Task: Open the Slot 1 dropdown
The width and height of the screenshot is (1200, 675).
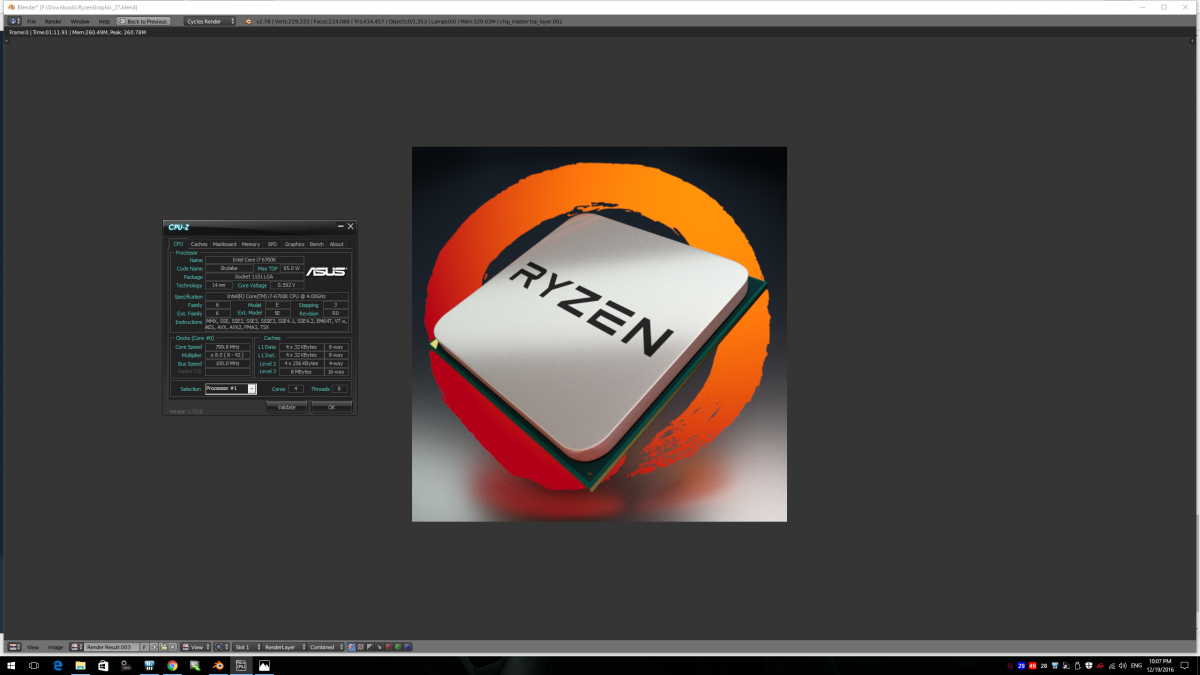Action: pos(248,647)
